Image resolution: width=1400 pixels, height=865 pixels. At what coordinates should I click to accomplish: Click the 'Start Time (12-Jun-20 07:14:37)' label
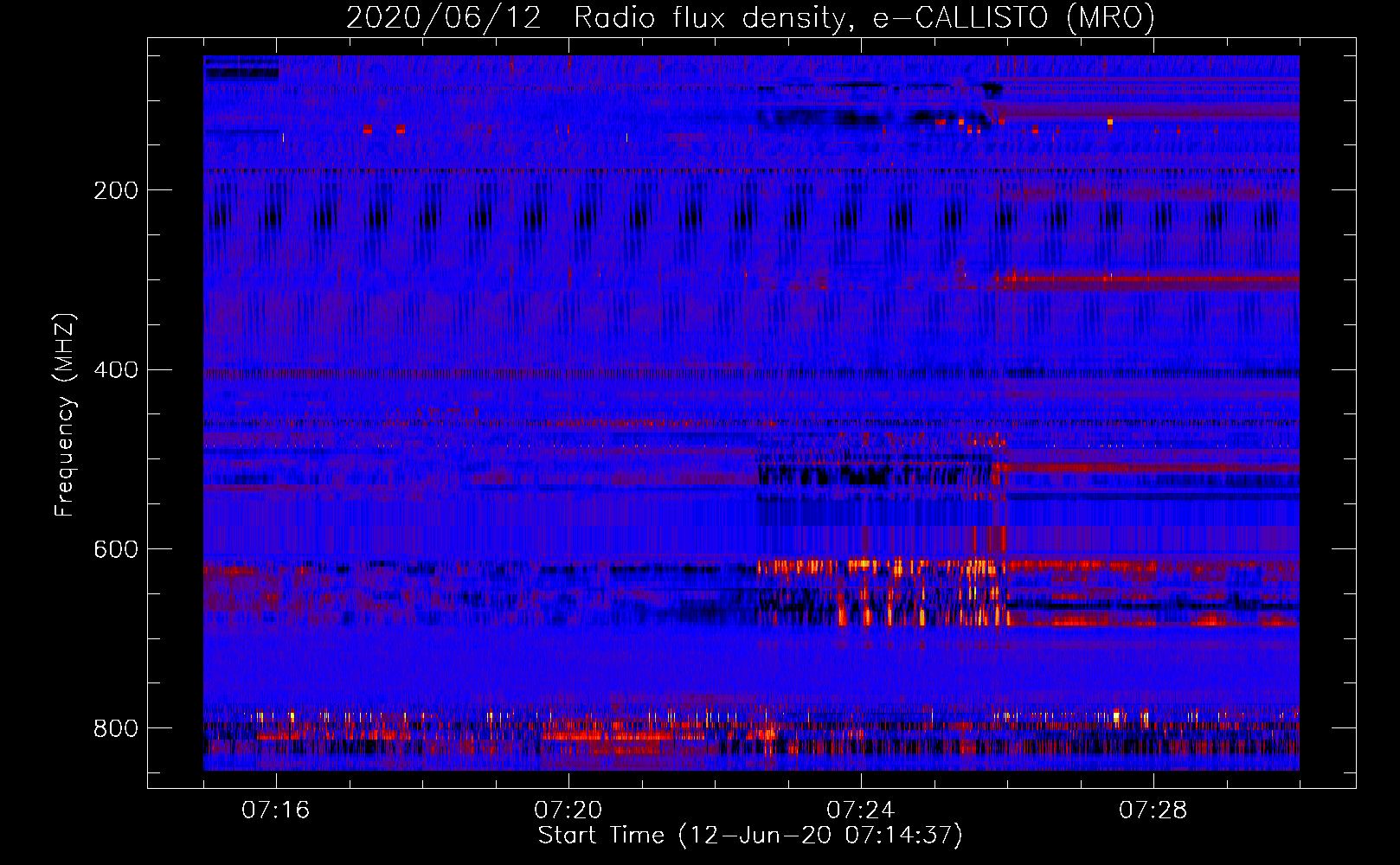click(x=750, y=836)
